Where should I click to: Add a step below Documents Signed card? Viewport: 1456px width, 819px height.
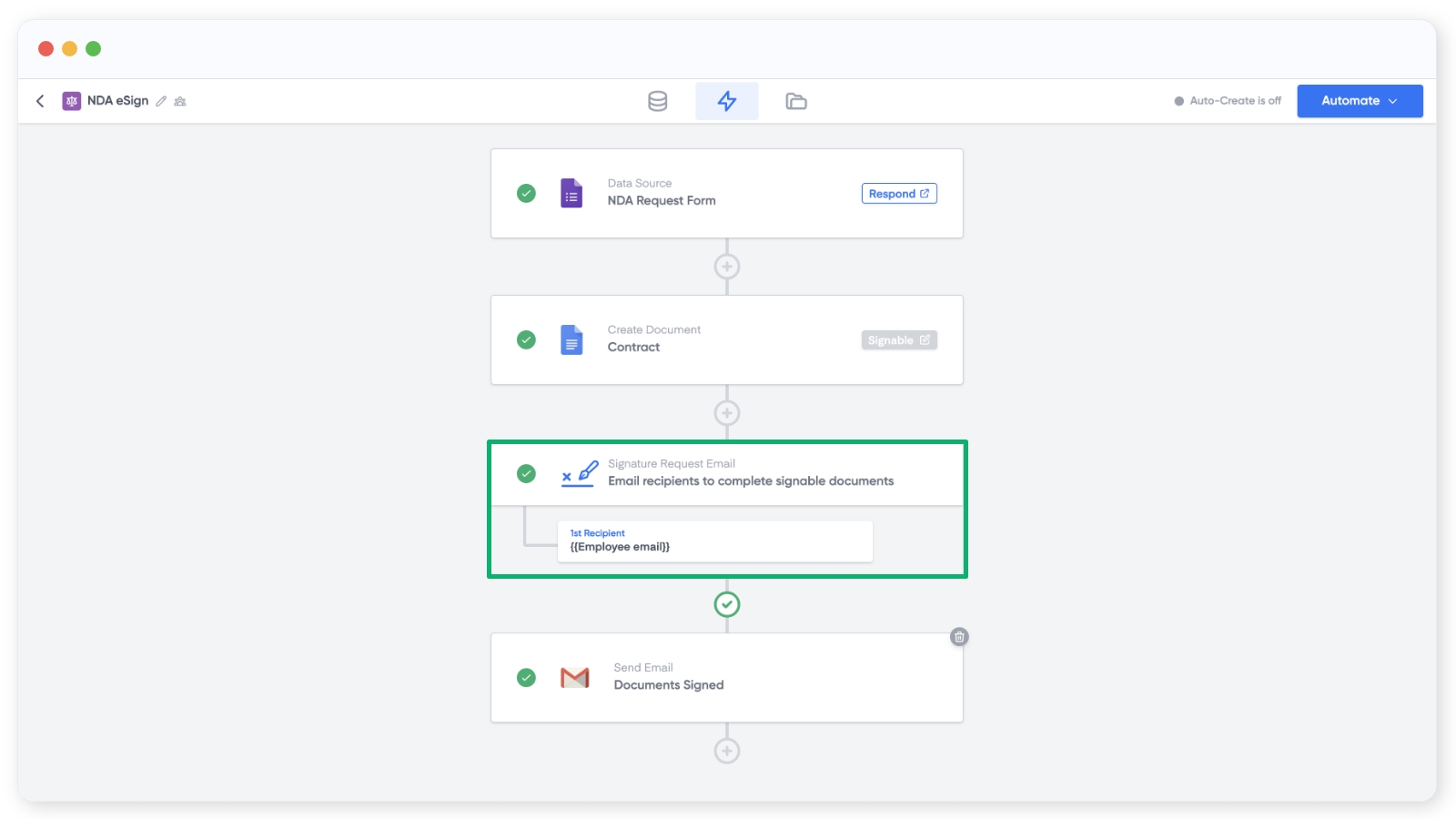(726, 751)
